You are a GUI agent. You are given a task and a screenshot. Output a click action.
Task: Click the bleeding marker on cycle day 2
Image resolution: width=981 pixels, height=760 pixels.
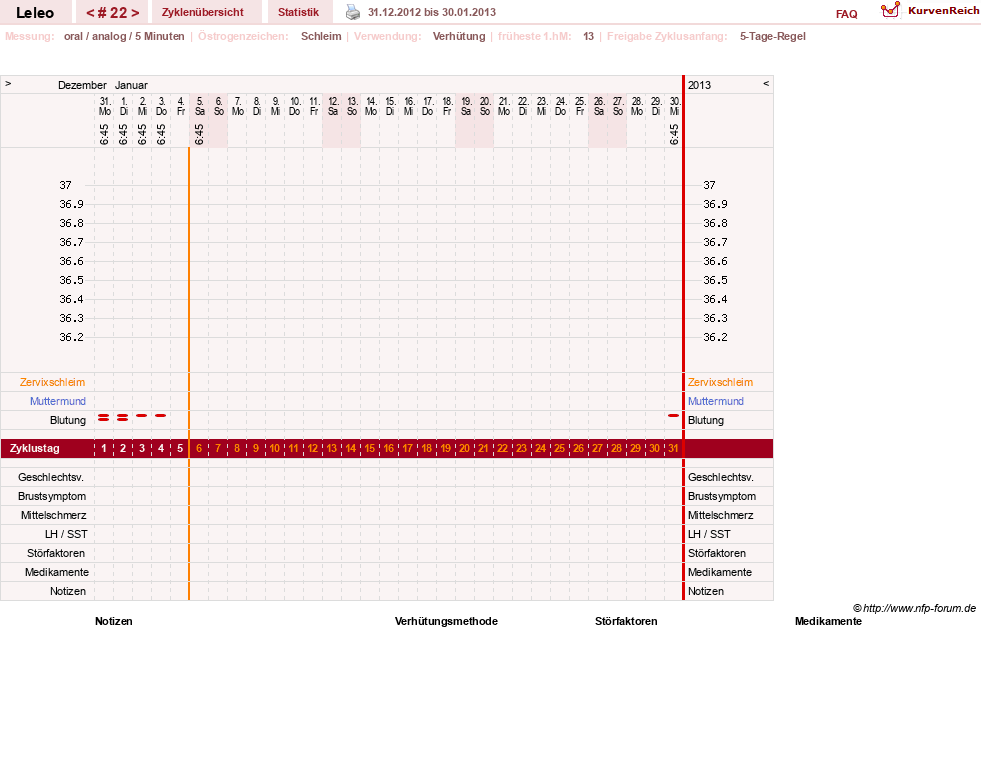coord(123,417)
